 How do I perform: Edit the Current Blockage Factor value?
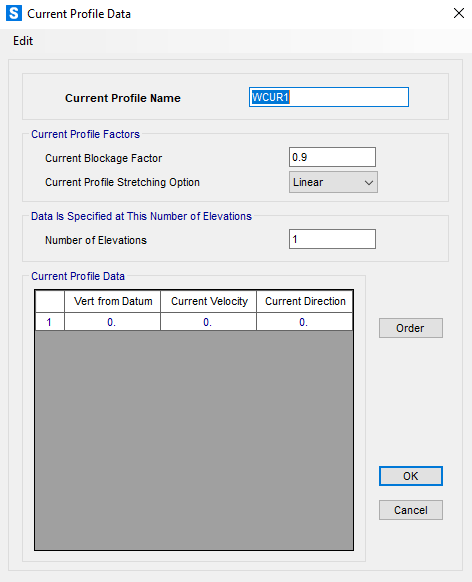pos(332,157)
